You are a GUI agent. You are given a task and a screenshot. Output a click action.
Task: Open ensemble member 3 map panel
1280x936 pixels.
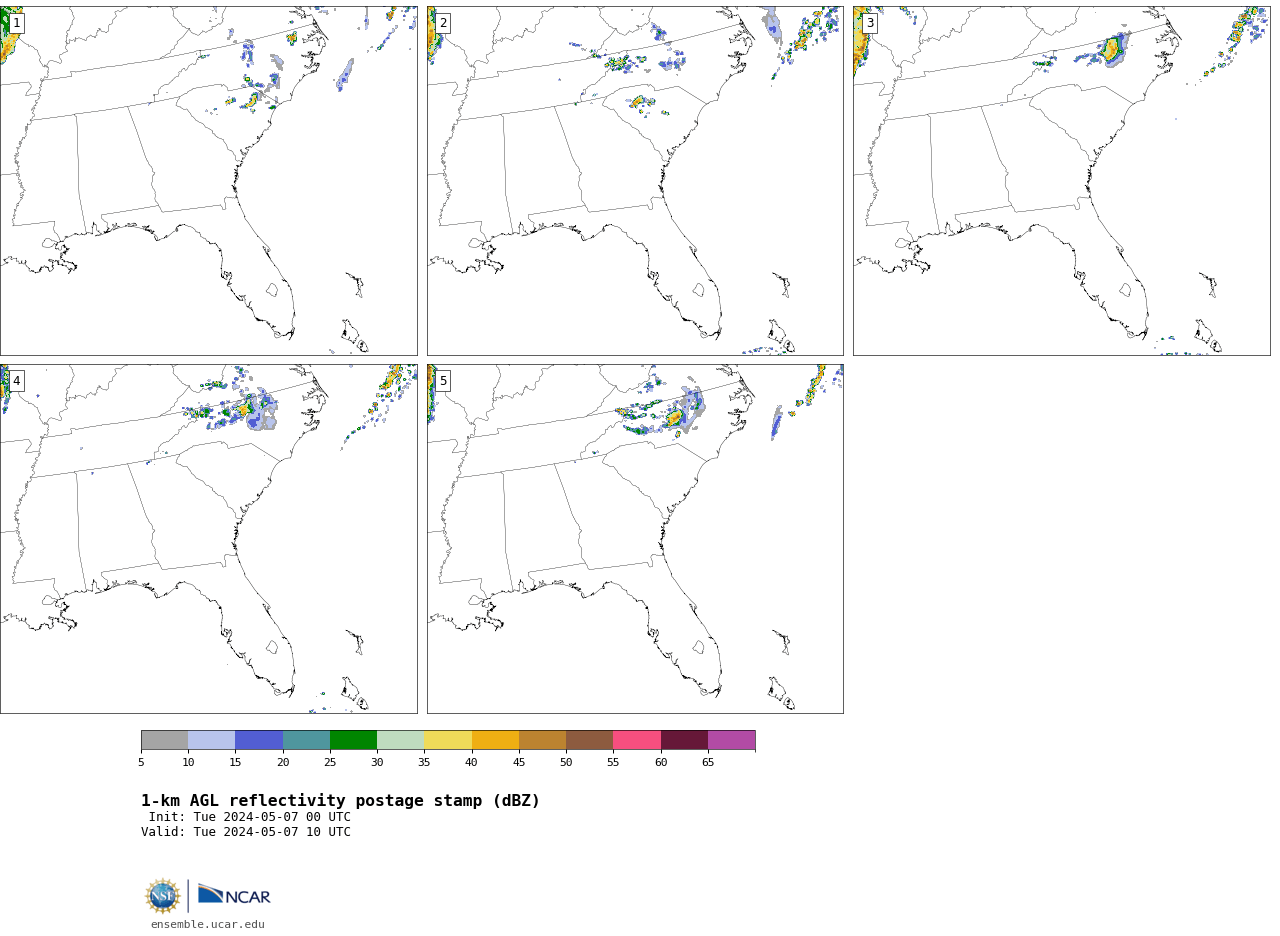click(x=1061, y=181)
